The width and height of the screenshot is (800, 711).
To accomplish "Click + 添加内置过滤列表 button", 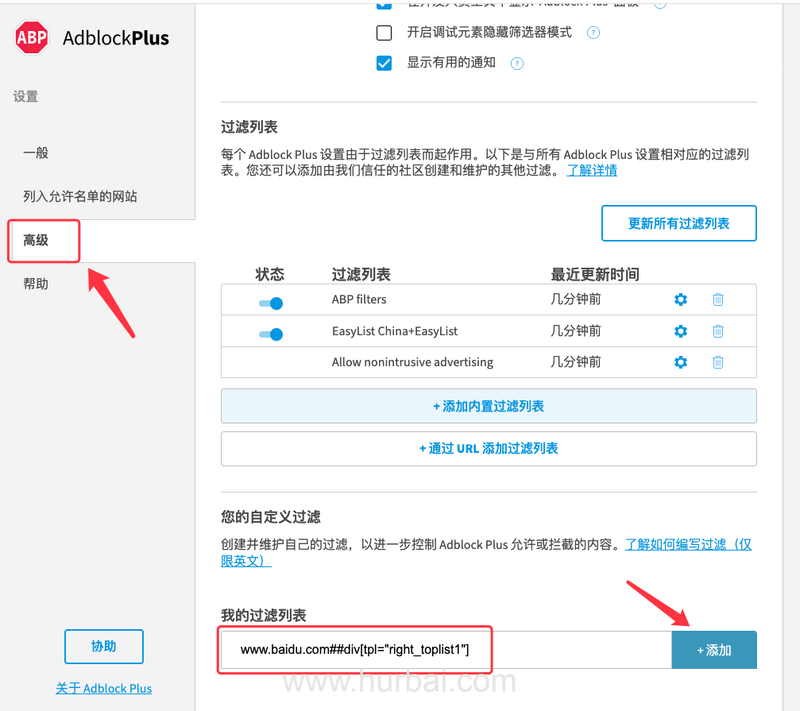I will 488,406.
